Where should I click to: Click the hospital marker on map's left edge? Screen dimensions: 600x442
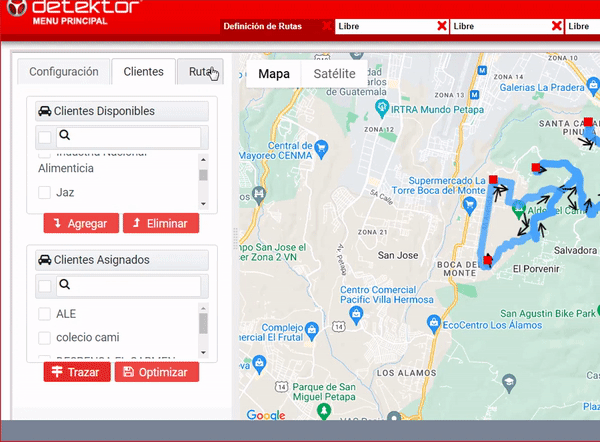[259, 194]
